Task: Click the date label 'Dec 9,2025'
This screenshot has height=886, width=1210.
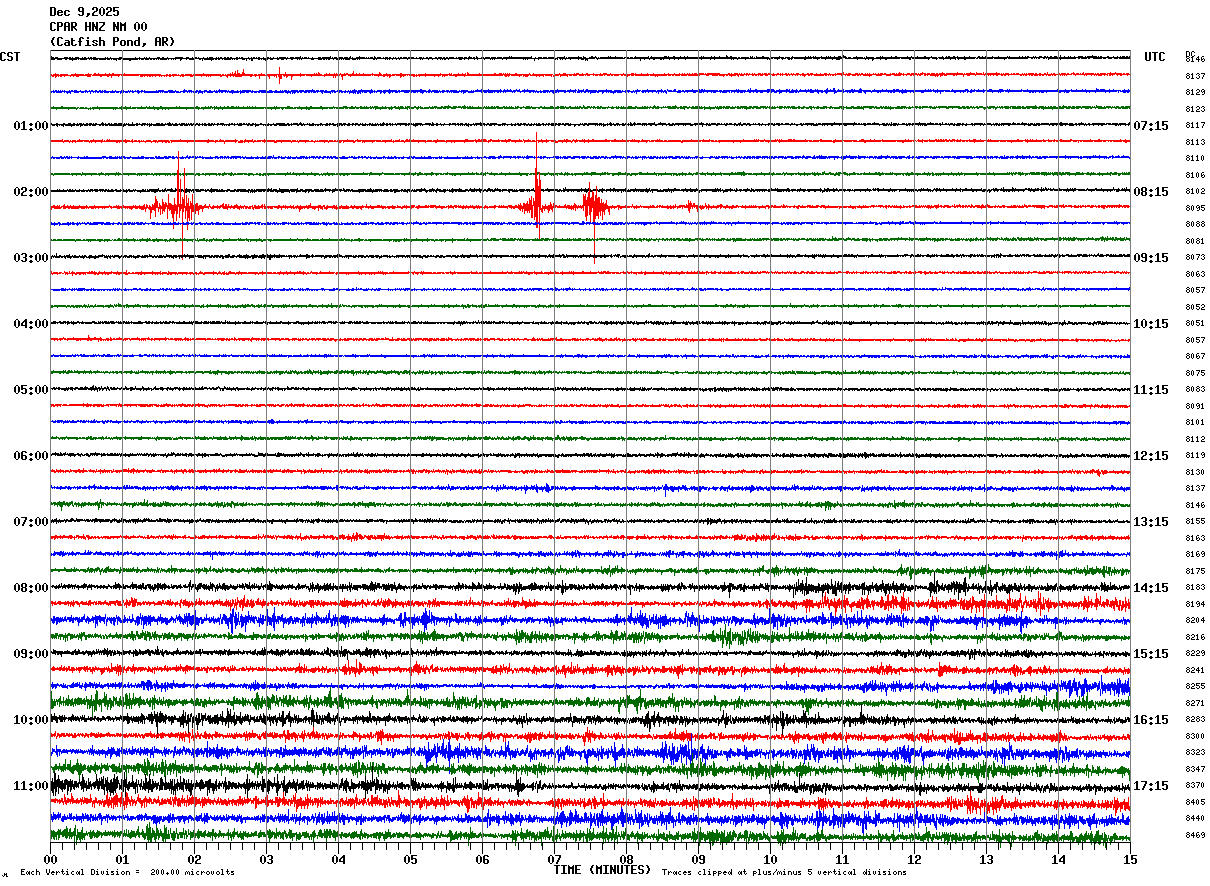Action: point(84,12)
